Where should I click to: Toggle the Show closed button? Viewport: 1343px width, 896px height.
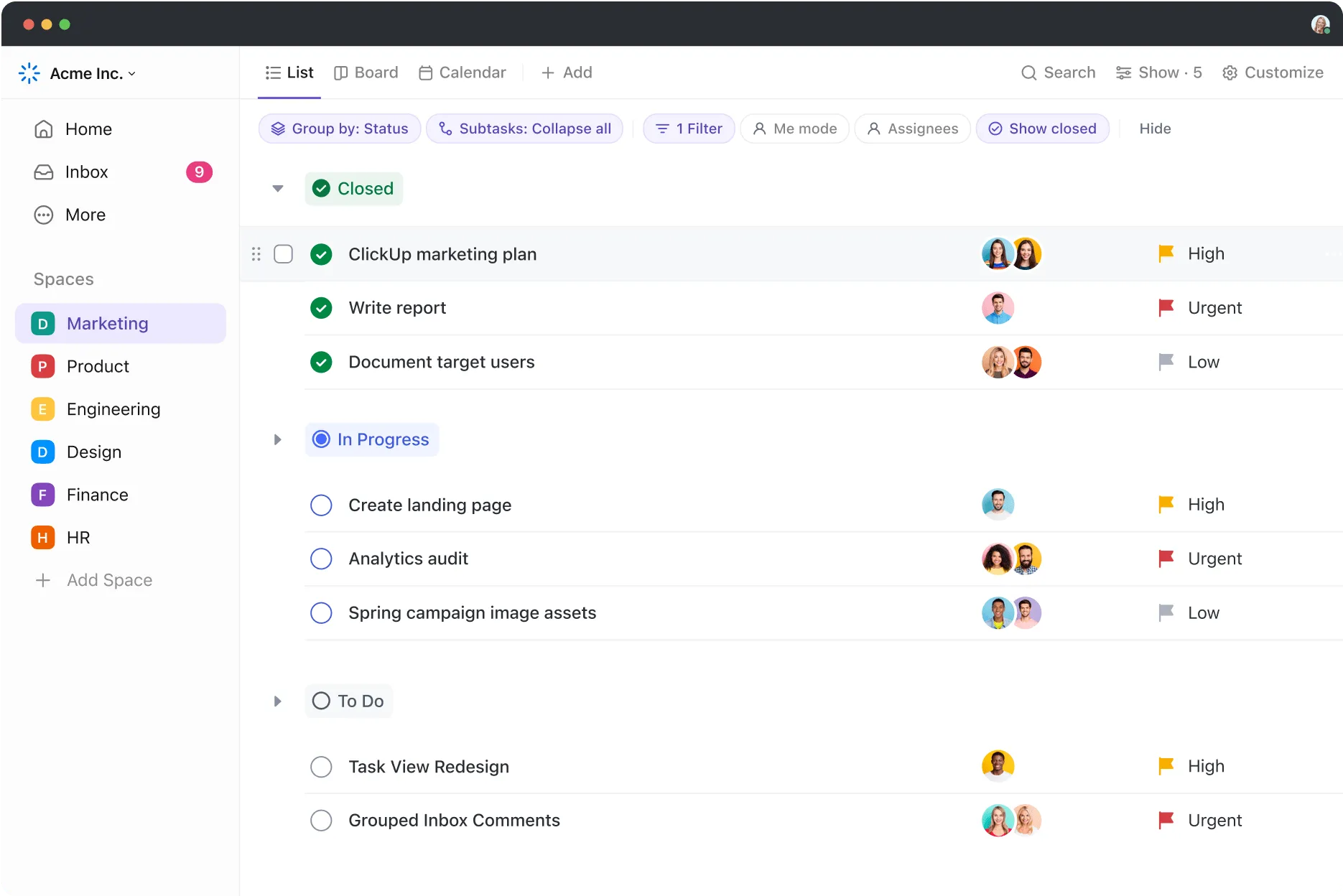(x=1043, y=129)
